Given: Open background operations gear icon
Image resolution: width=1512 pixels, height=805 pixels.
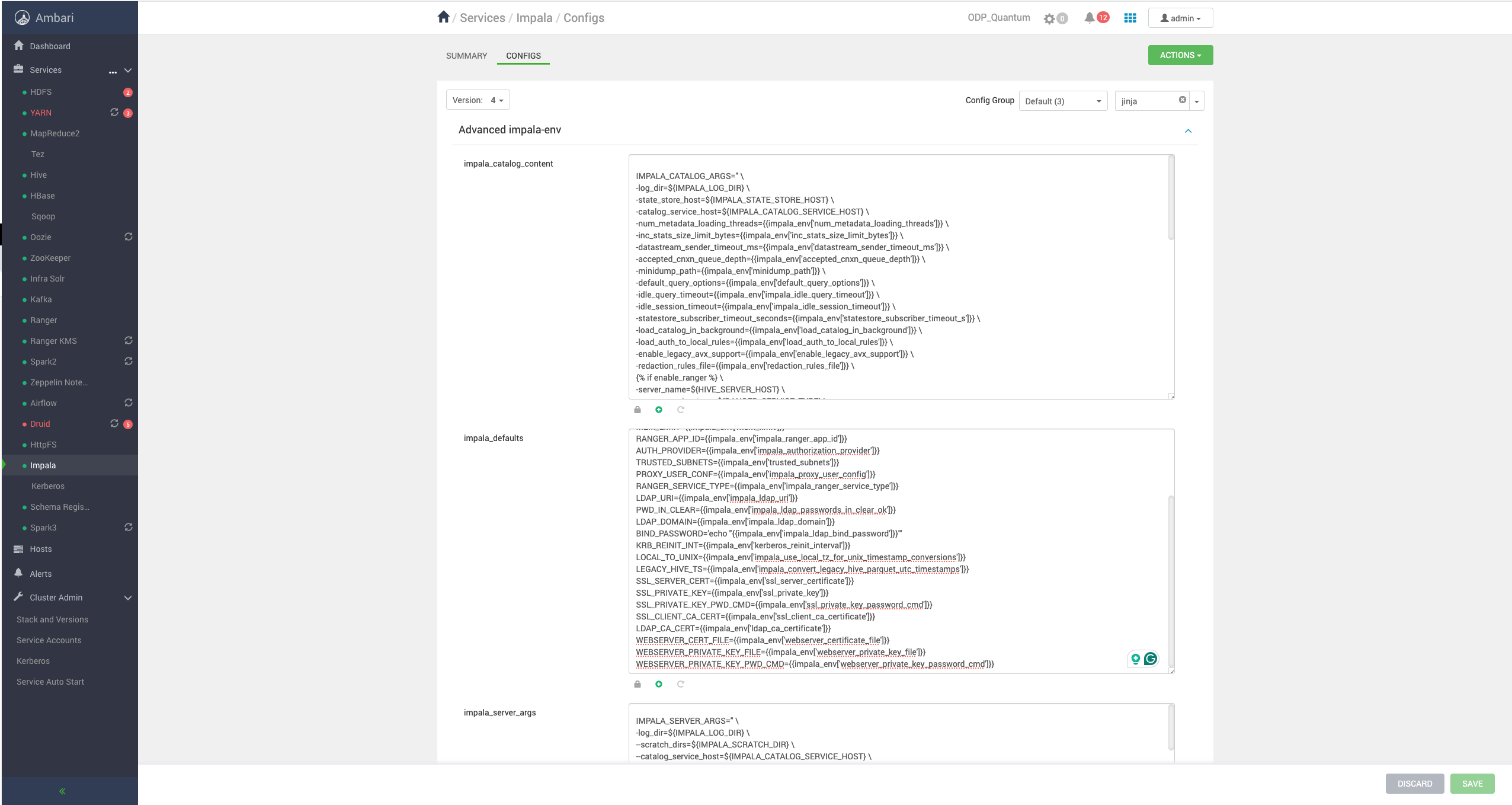Looking at the screenshot, I should pos(1049,18).
